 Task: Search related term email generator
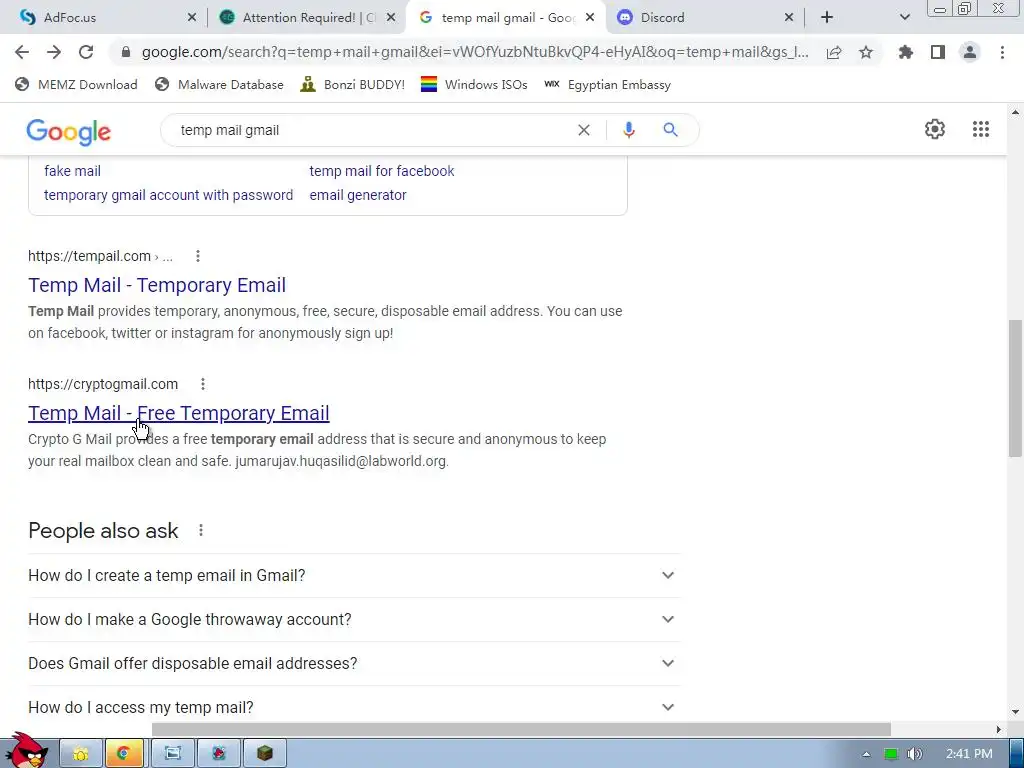358,195
